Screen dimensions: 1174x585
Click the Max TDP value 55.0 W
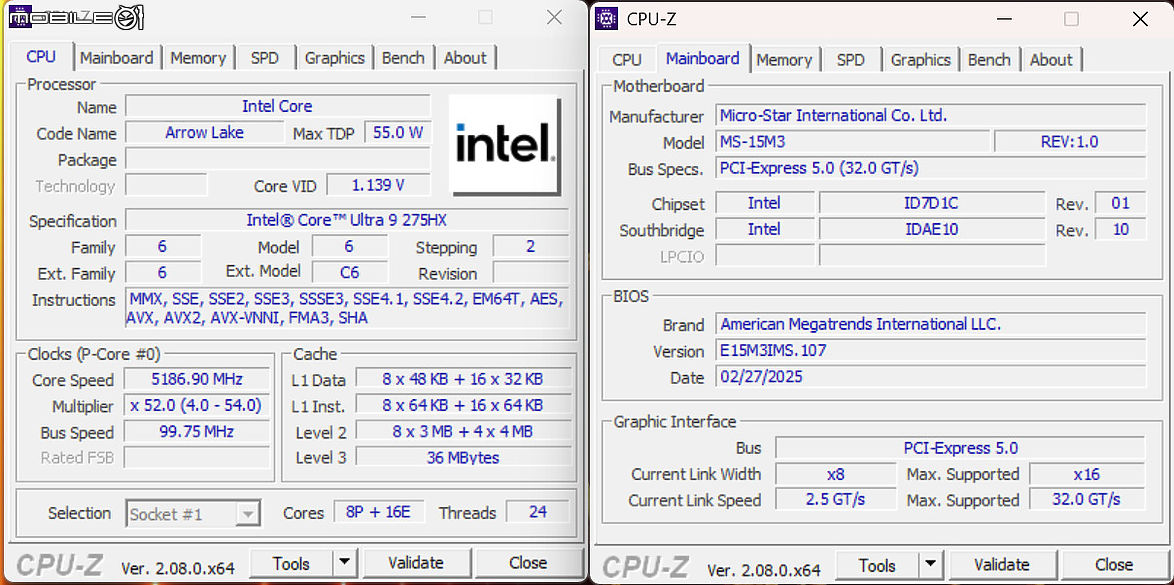(398, 133)
